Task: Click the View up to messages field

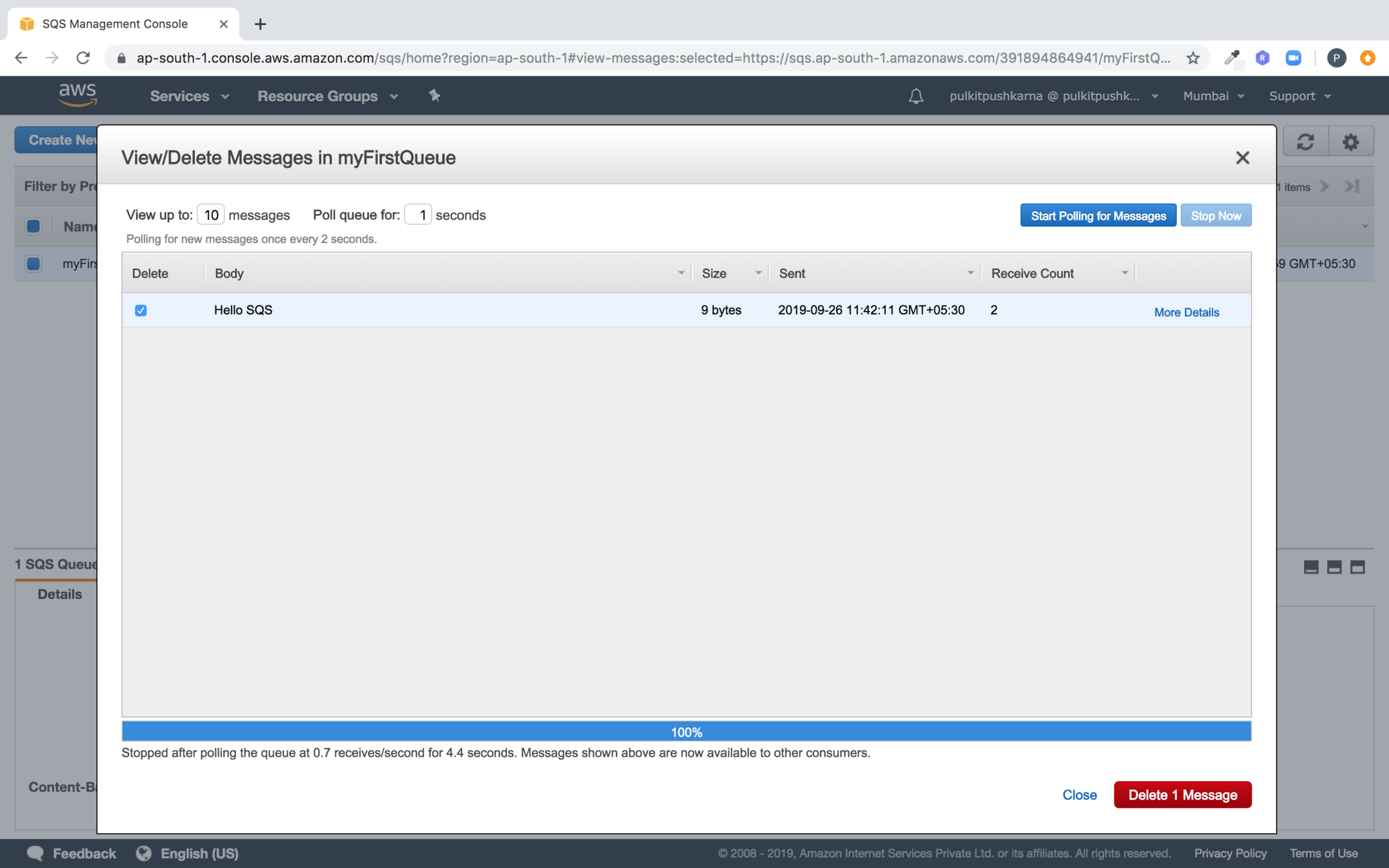Action: pyautogui.click(x=210, y=215)
